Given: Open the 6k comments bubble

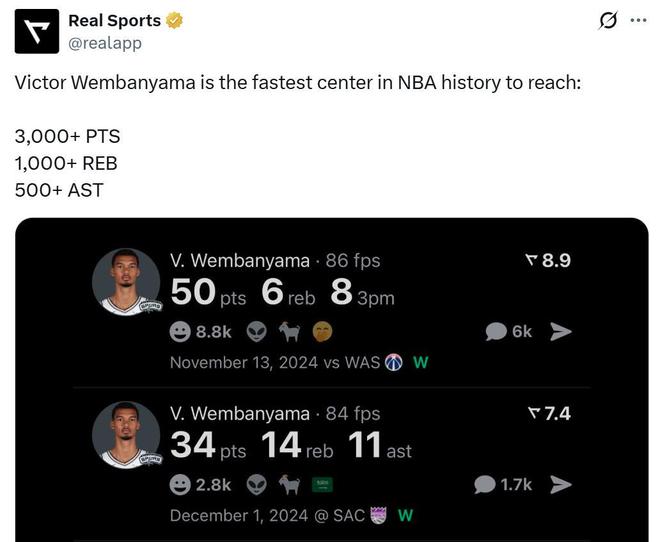Looking at the screenshot, I should [x=509, y=331].
